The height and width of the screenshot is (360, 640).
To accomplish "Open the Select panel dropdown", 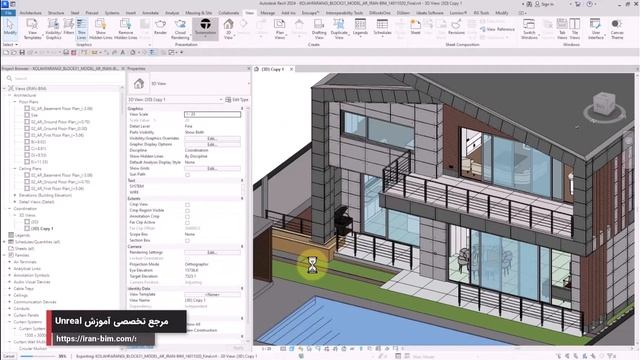I will coord(10,44).
